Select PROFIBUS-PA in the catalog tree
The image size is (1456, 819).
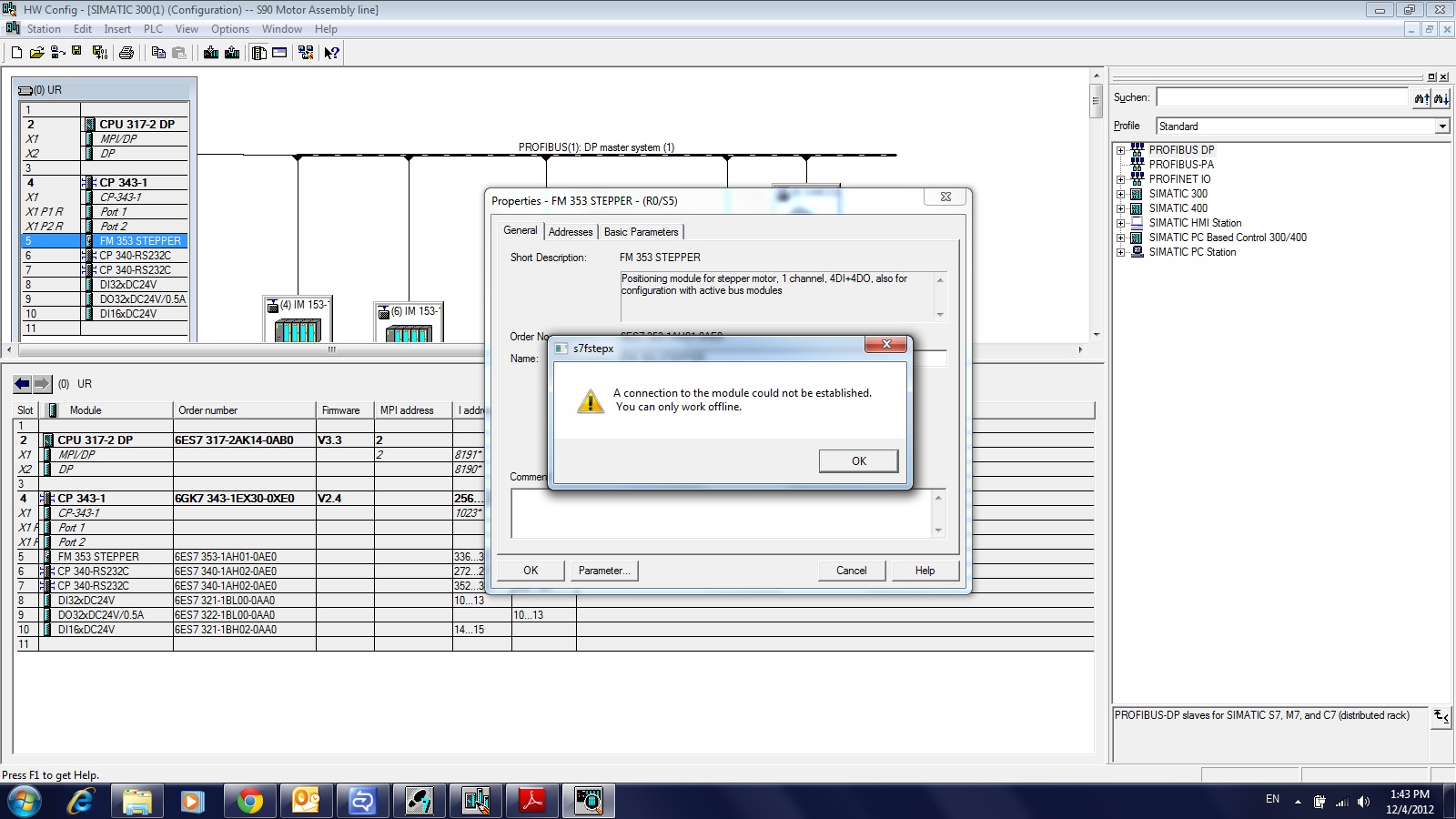[1181, 165]
